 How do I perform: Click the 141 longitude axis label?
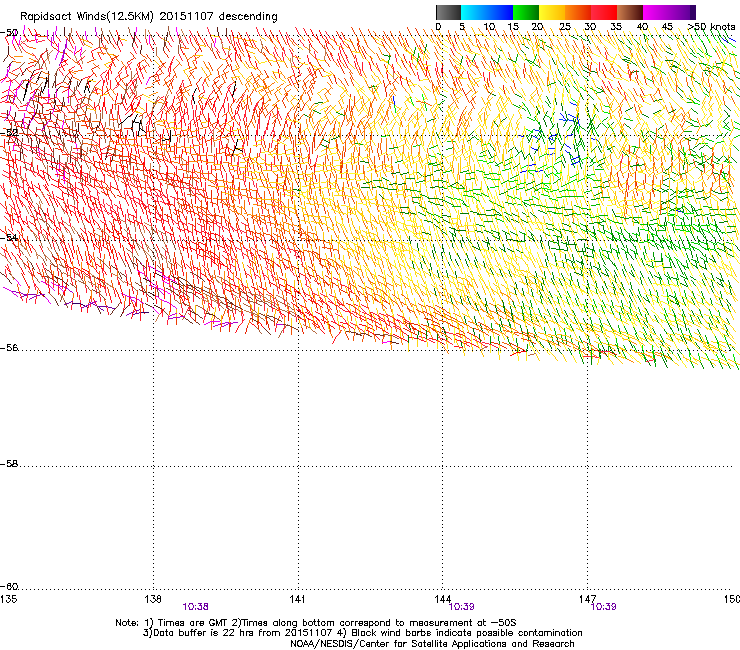point(297,599)
